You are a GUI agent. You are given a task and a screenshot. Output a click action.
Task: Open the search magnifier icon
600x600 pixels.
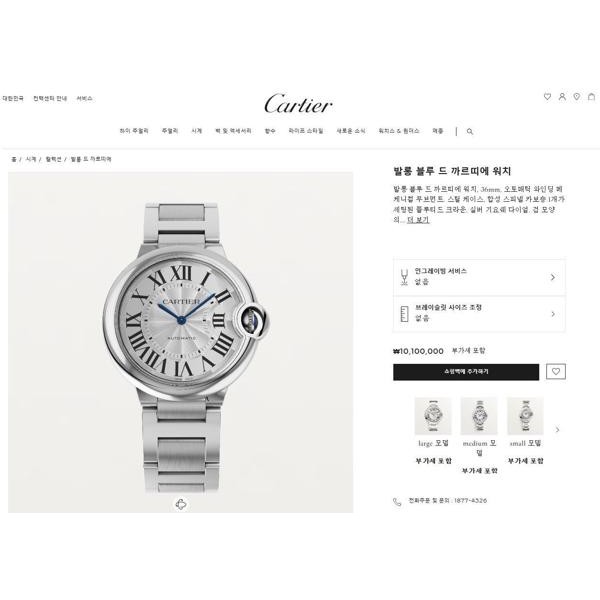[x=470, y=131]
